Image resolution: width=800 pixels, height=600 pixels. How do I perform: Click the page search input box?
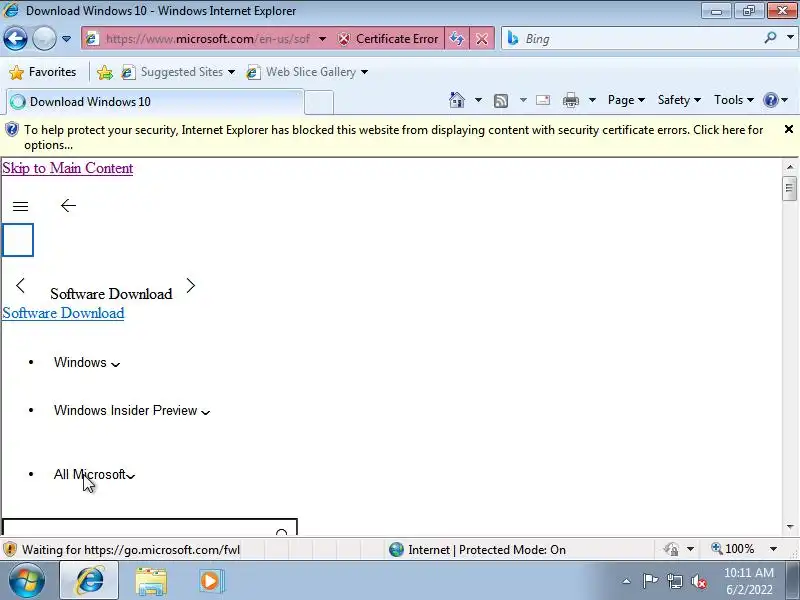(138, 528)
